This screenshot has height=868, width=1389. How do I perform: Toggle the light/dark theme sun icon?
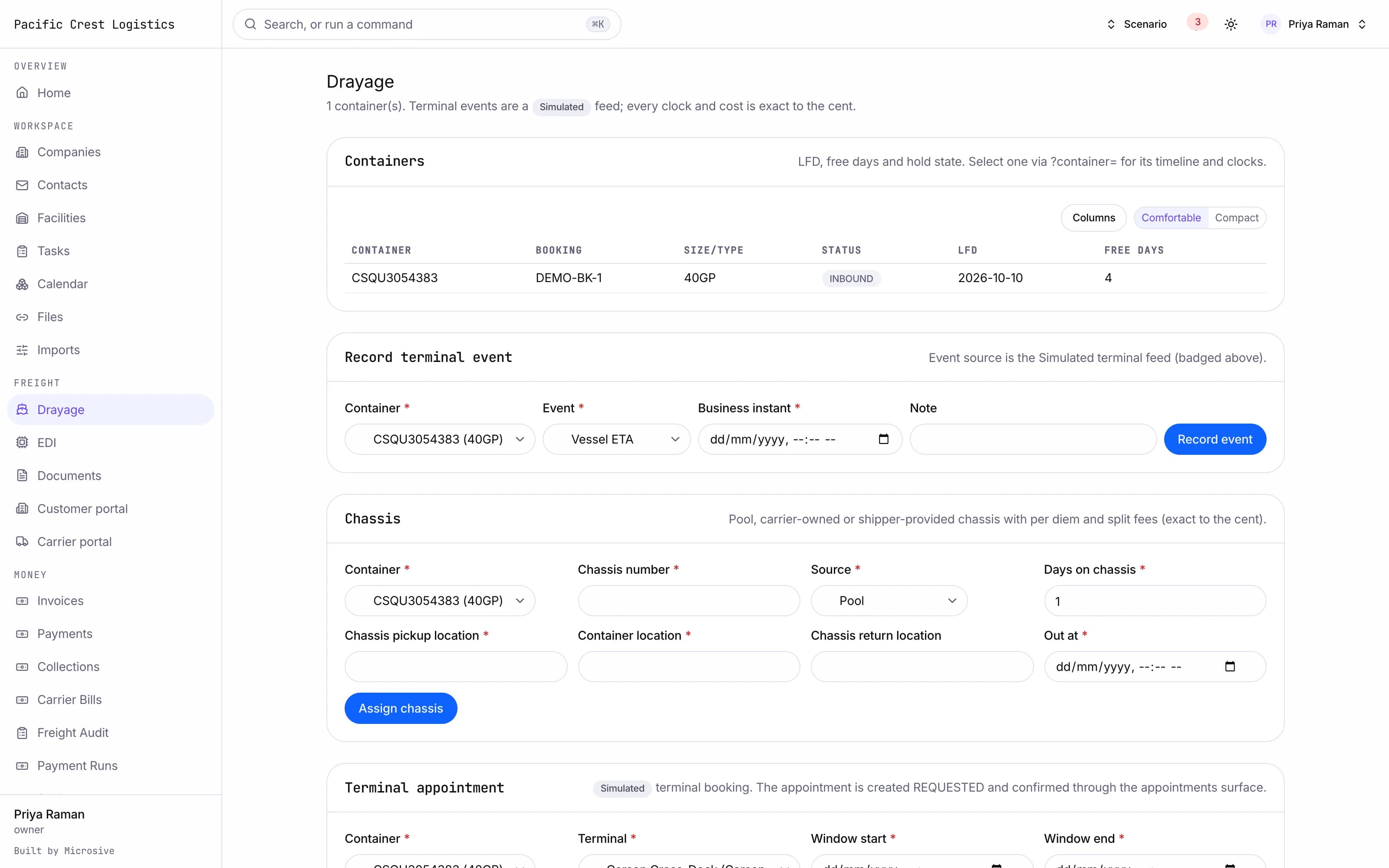click(1231, 24)
